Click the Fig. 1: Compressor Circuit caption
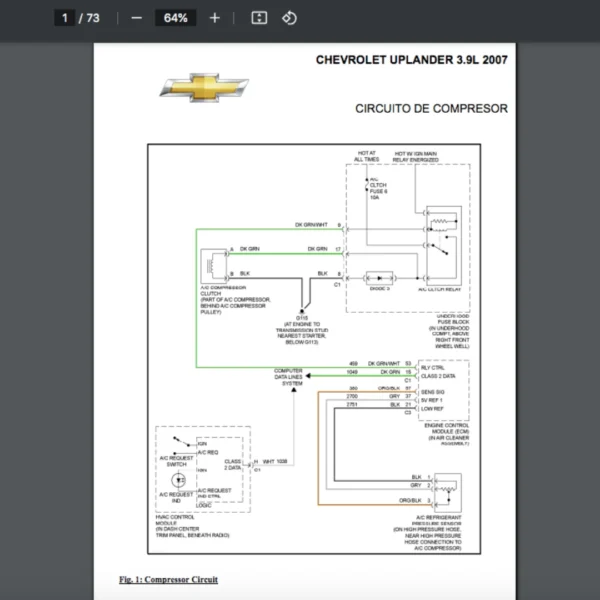 pos(168,579)
